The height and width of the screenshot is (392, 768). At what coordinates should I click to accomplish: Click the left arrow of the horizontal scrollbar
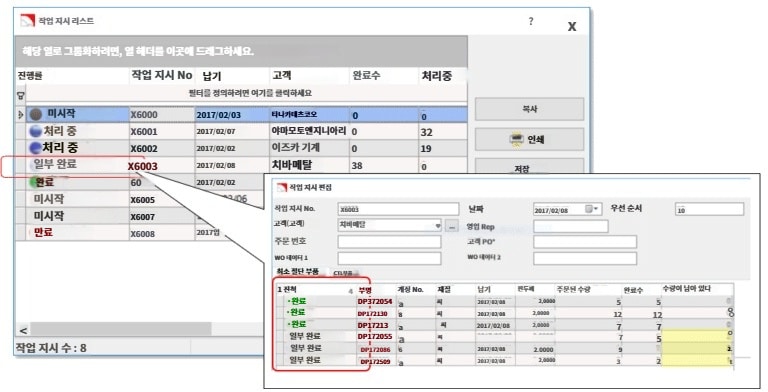point(23,330)
